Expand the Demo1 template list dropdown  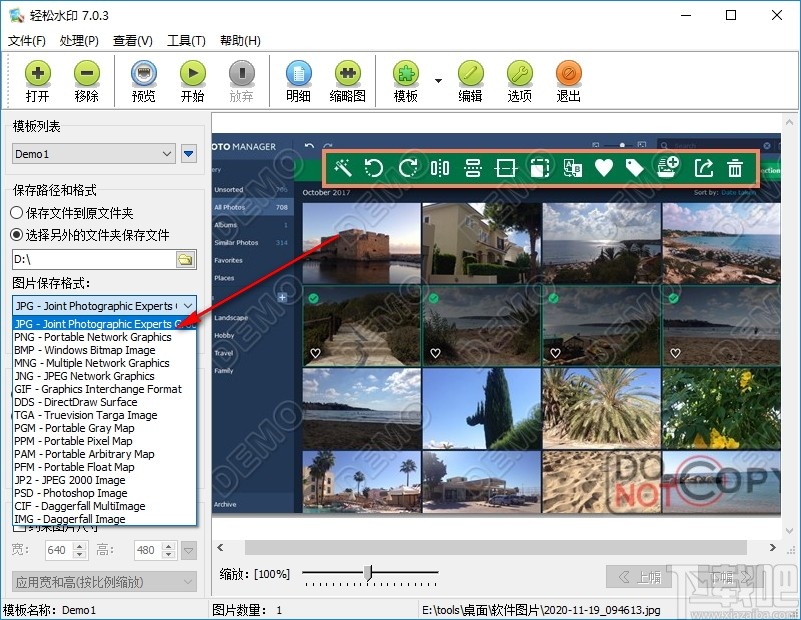tap(167, 154)
